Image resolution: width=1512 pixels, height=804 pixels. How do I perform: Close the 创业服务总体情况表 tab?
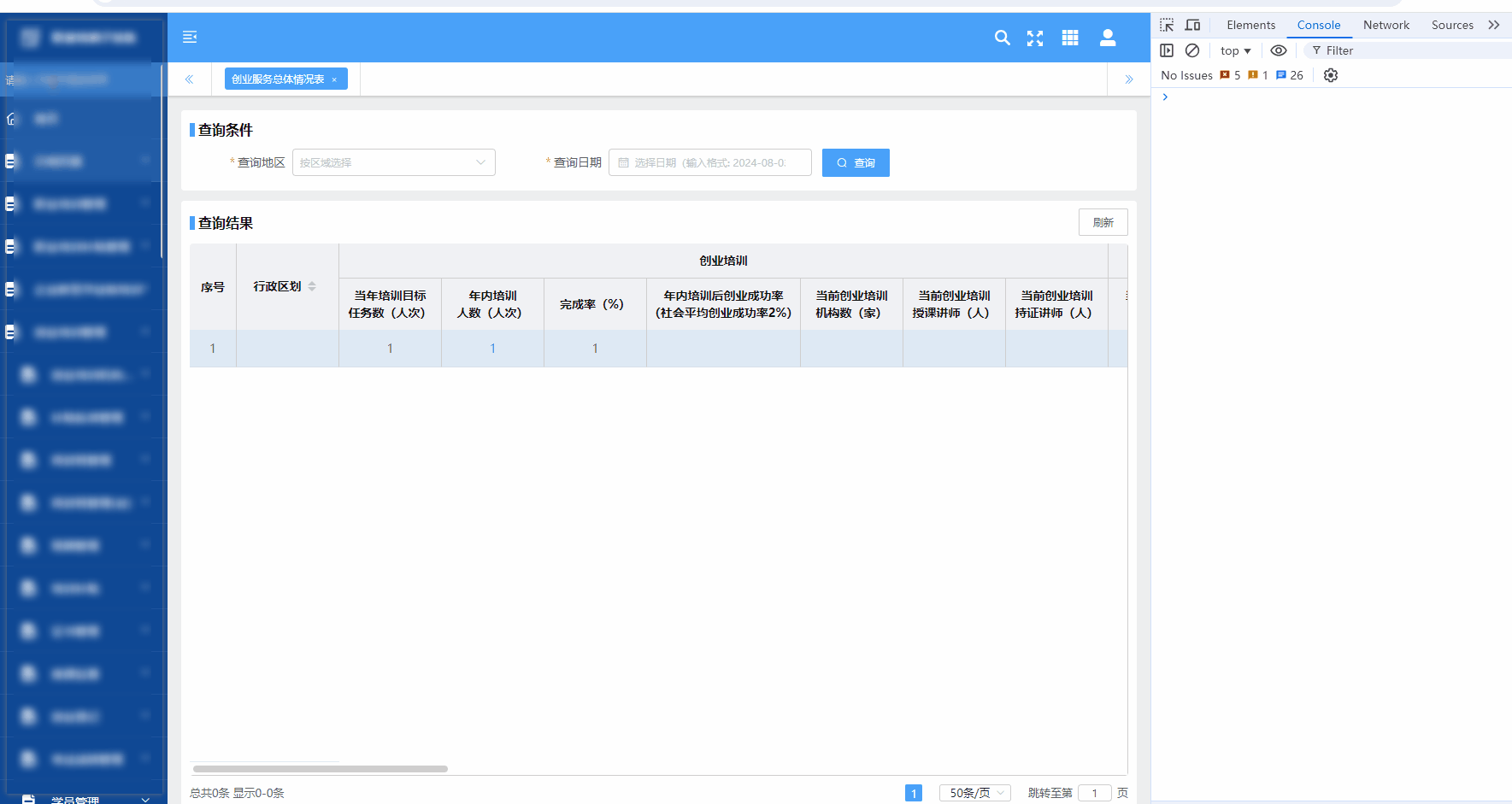(x=334, y=79)
